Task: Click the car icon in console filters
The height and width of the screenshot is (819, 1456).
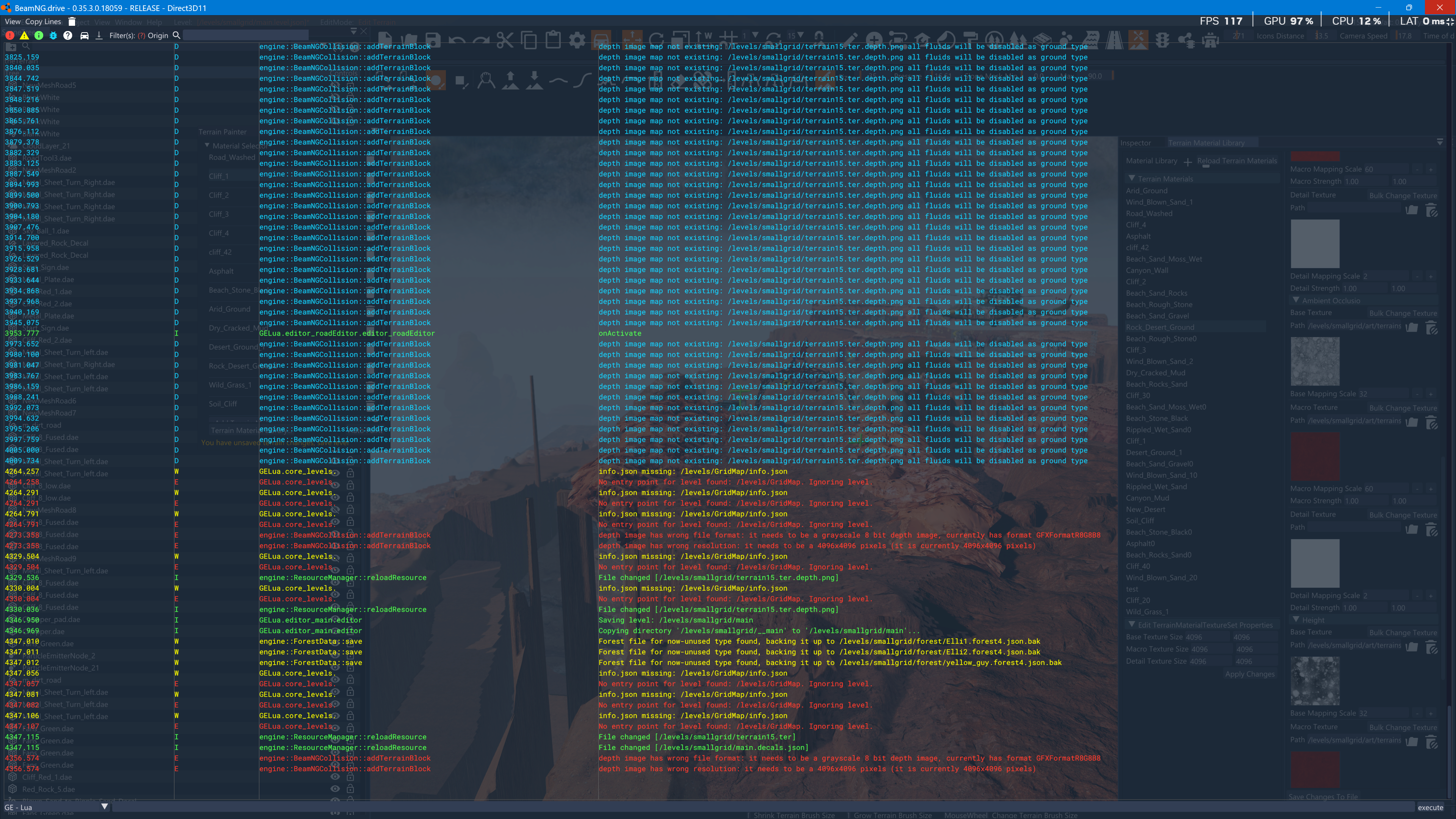Action: point(84,35)
